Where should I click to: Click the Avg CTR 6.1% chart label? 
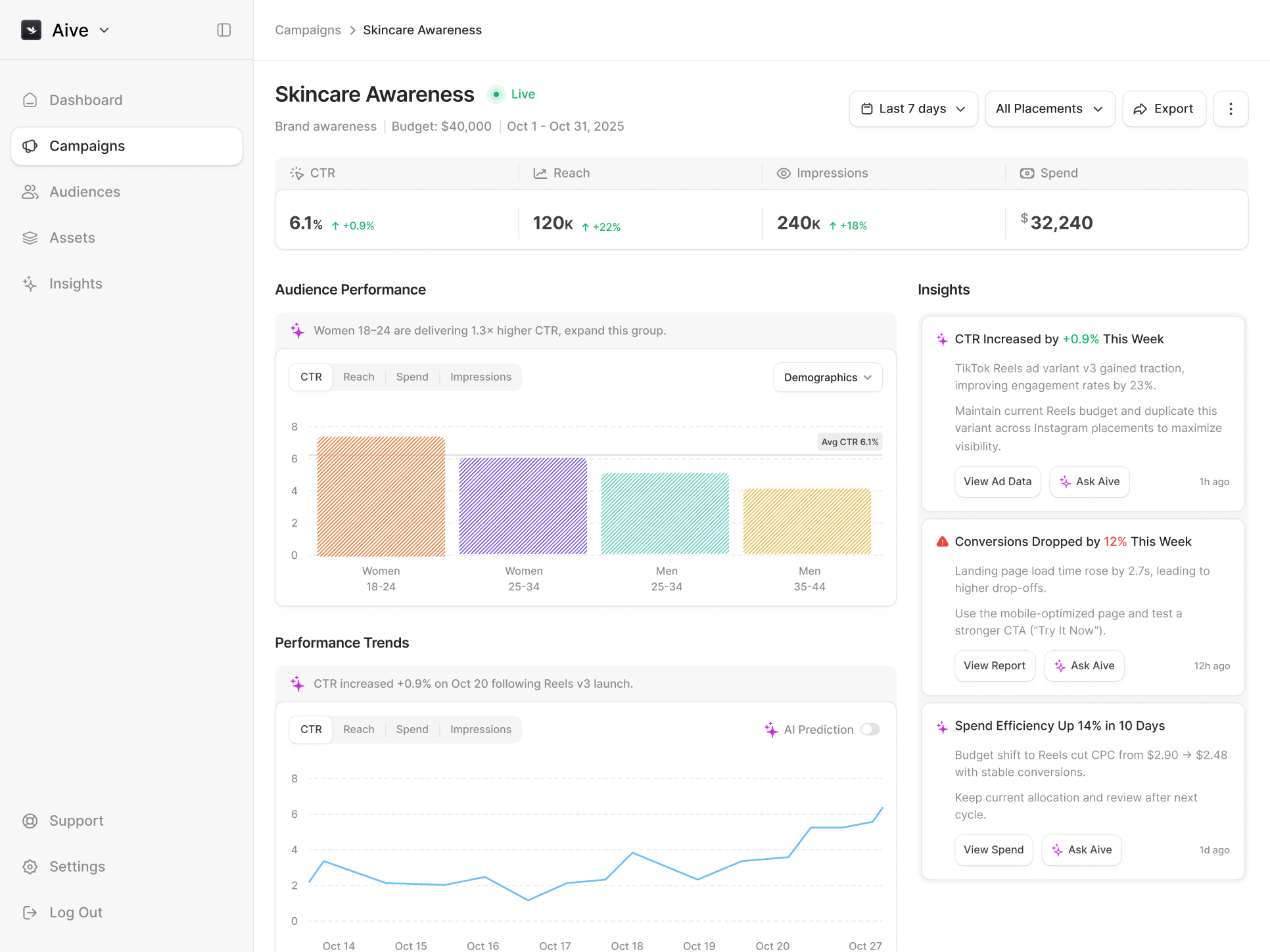pos(850,442)
